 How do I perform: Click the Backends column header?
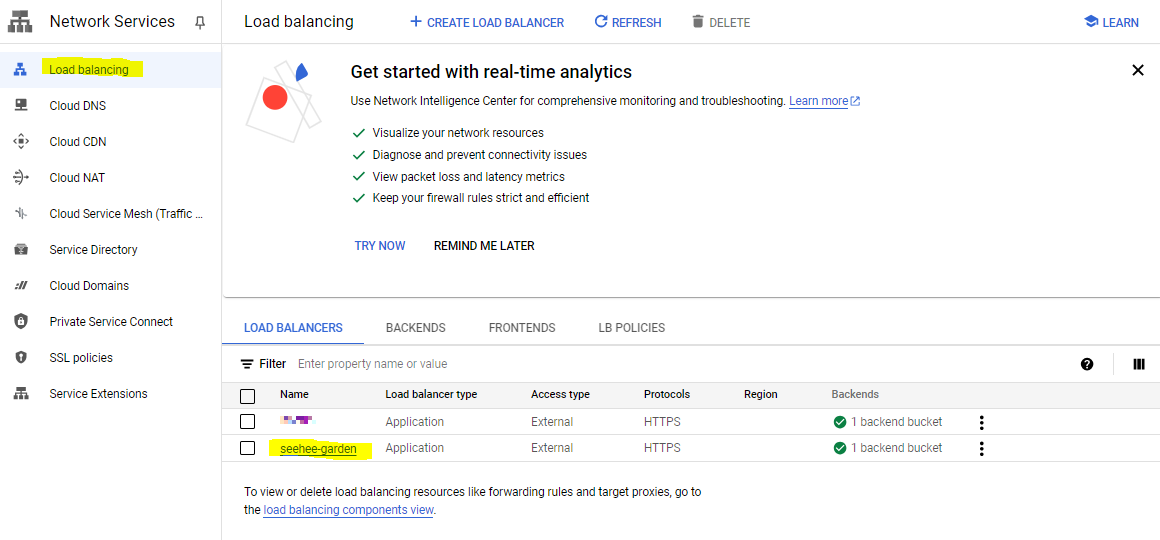(855, 394)
